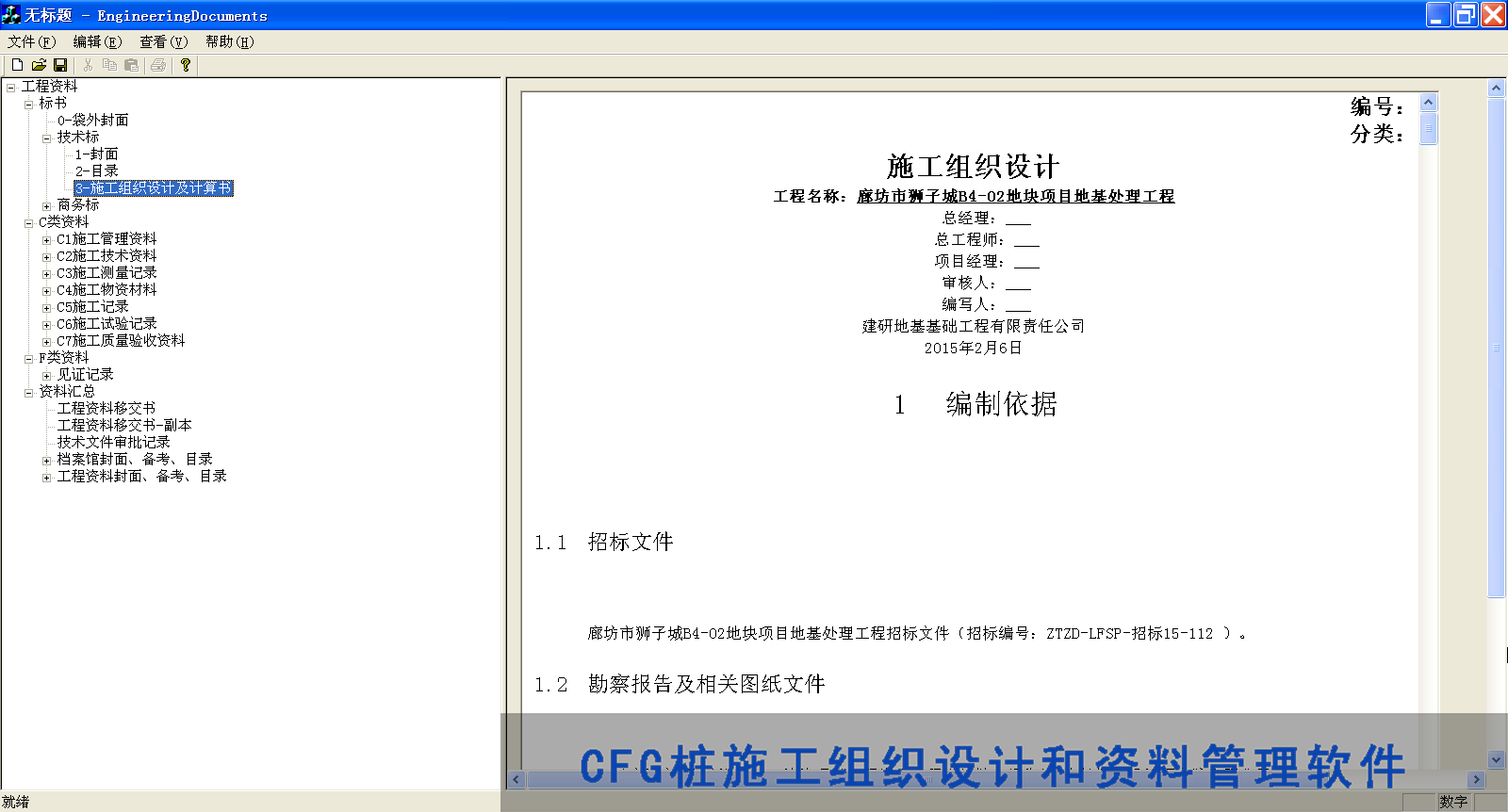Collapse the 资料汇总 tree node
1508x812 pixels.
click(x=28, y=392)
